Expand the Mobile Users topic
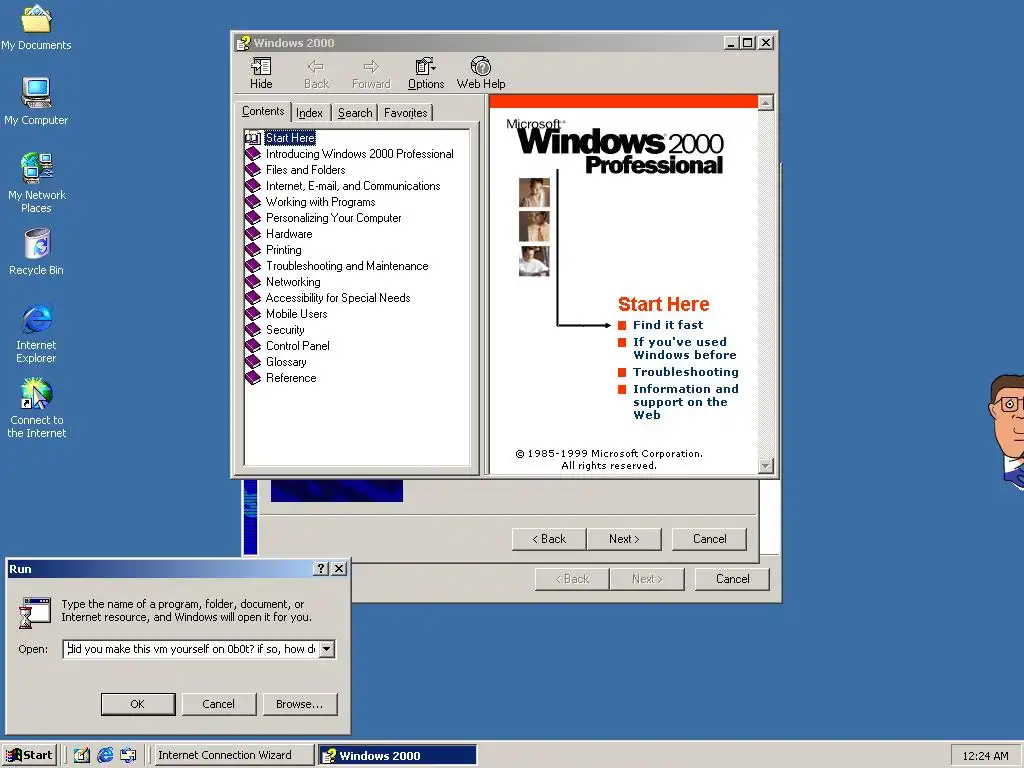 (296, 314)
